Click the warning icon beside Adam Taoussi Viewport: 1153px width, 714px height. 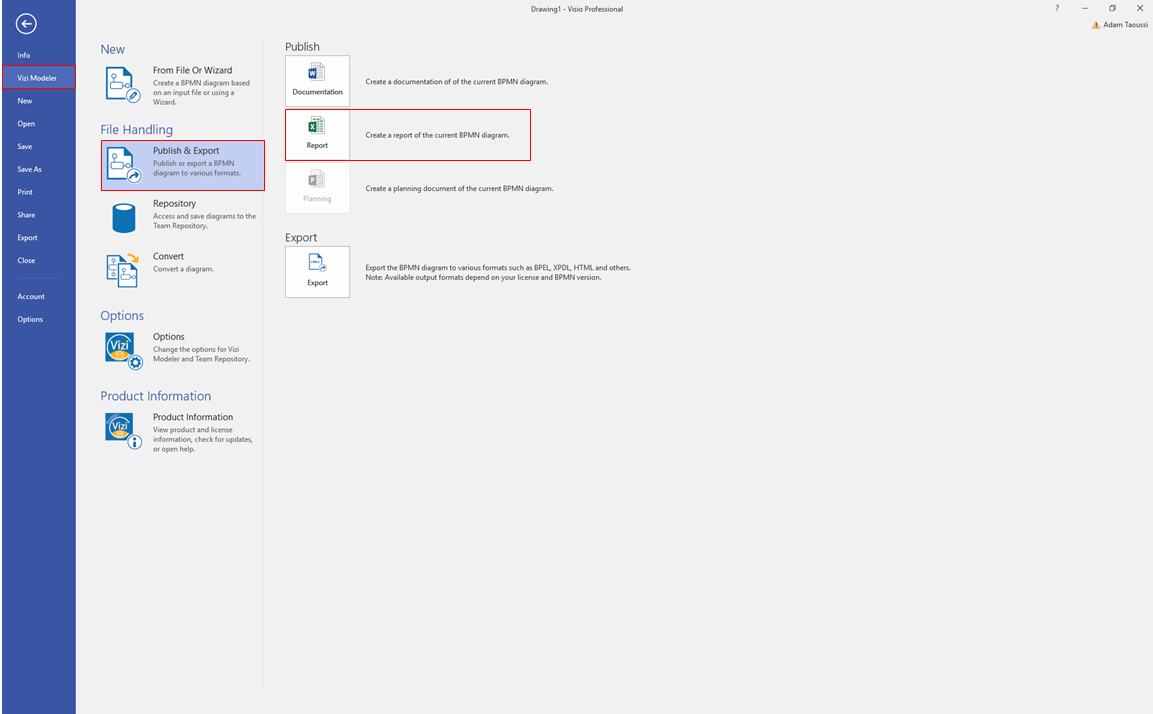pos(1096,25)
